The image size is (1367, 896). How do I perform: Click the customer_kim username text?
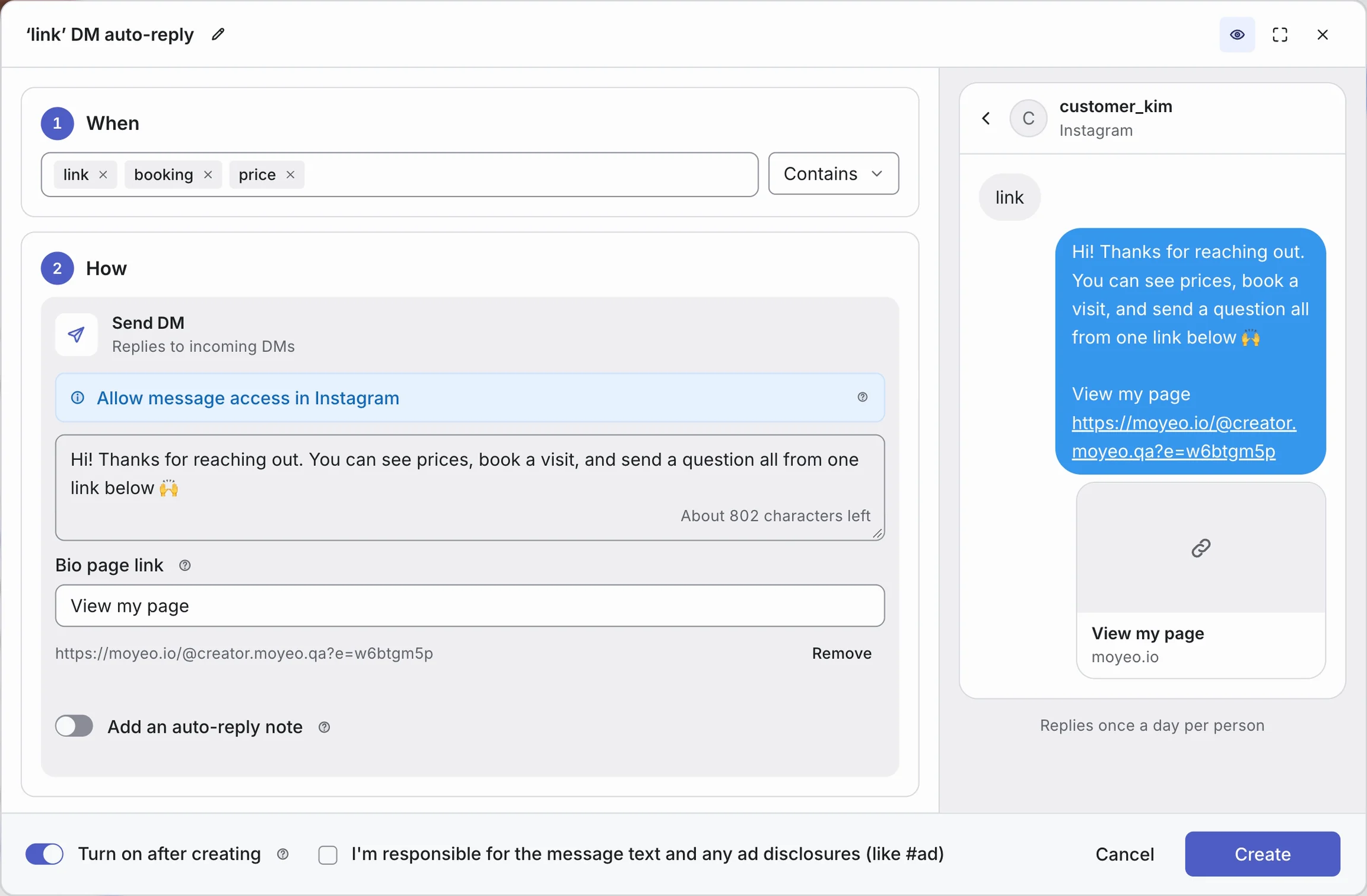point(1115,106)
